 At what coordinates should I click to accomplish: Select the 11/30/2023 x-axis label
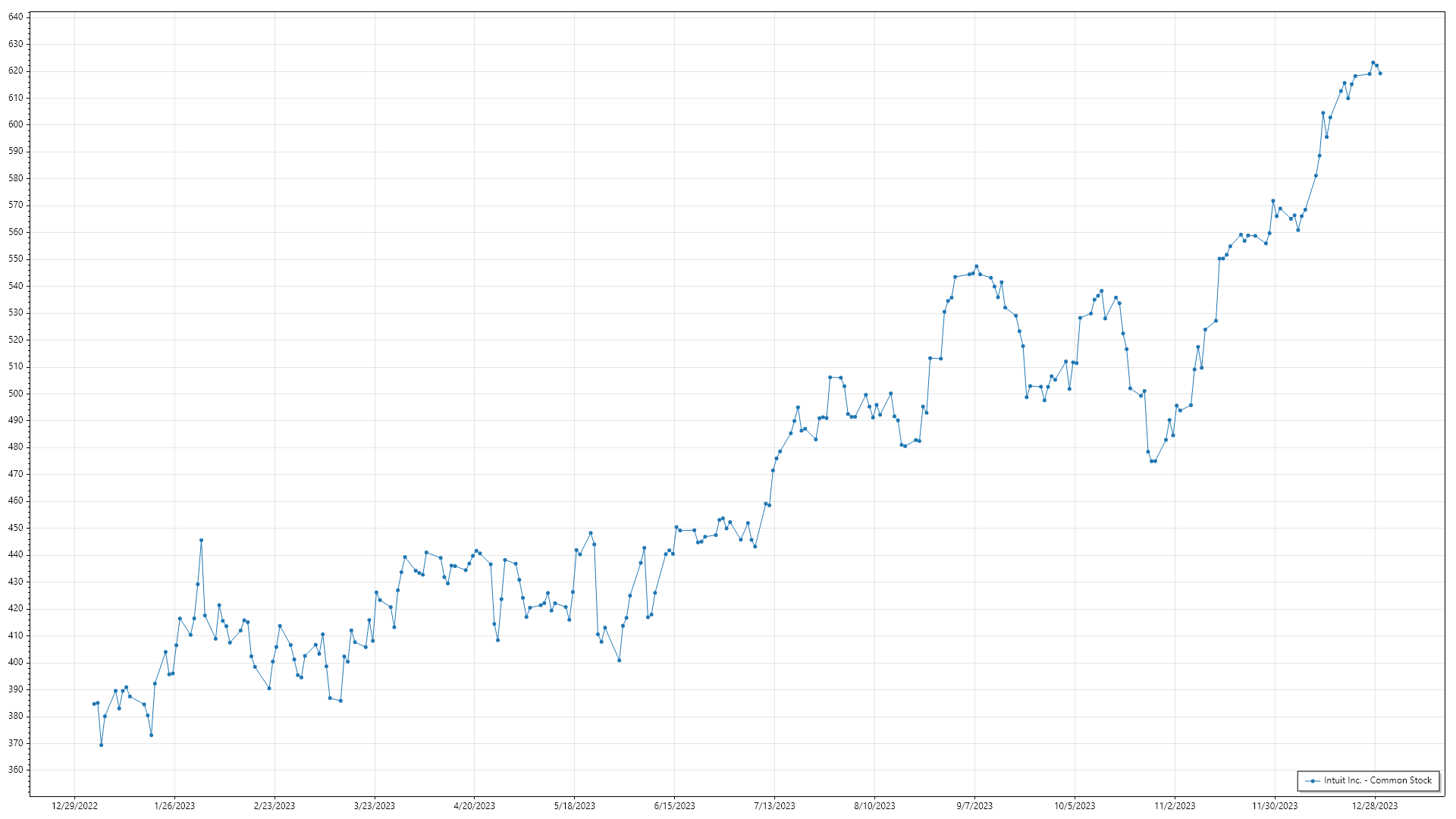1275,806
